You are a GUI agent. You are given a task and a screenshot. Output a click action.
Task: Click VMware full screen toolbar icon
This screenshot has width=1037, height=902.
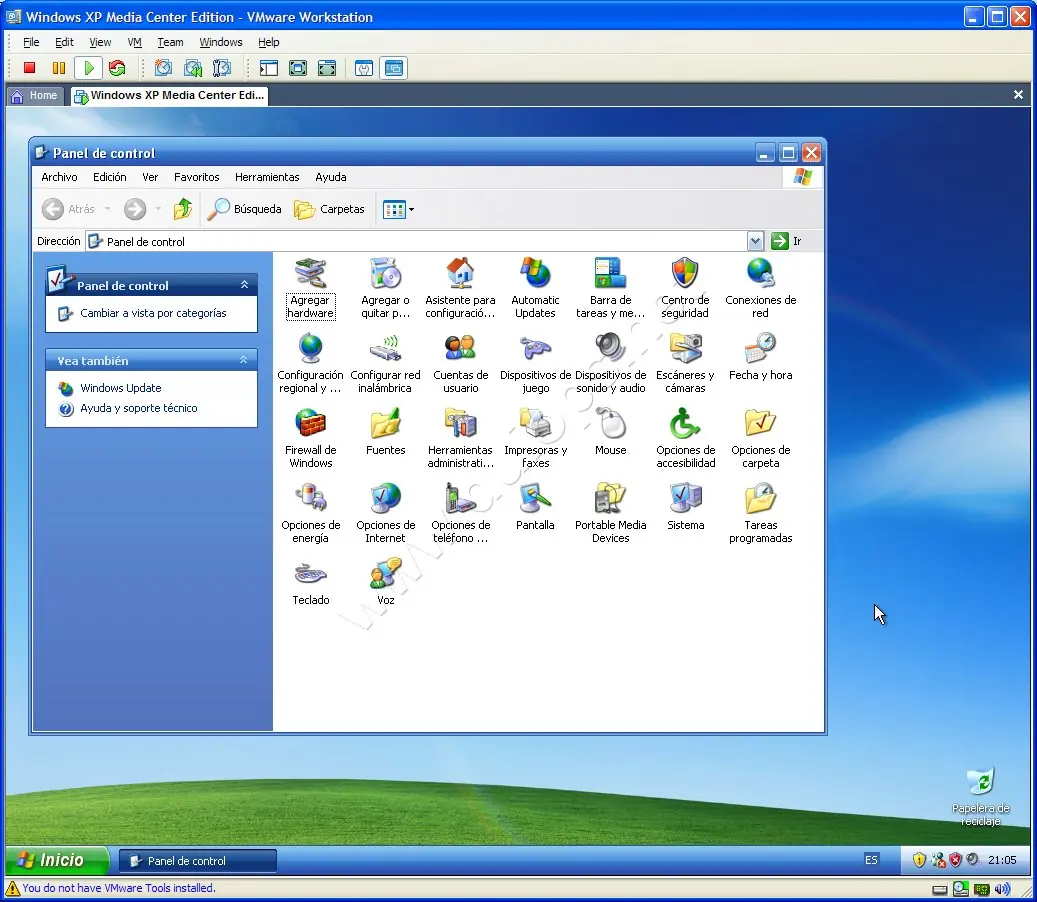click(x=327, y=68)
